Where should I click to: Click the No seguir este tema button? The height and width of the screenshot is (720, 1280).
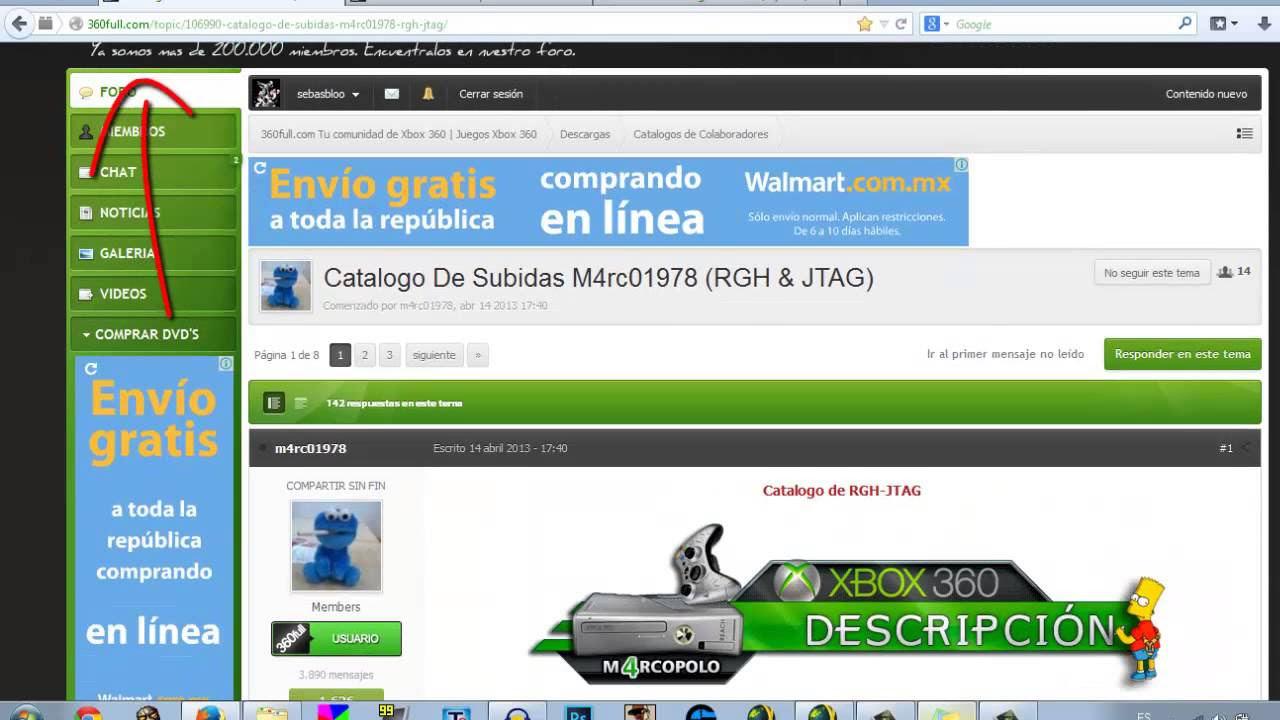(1151, 273)
